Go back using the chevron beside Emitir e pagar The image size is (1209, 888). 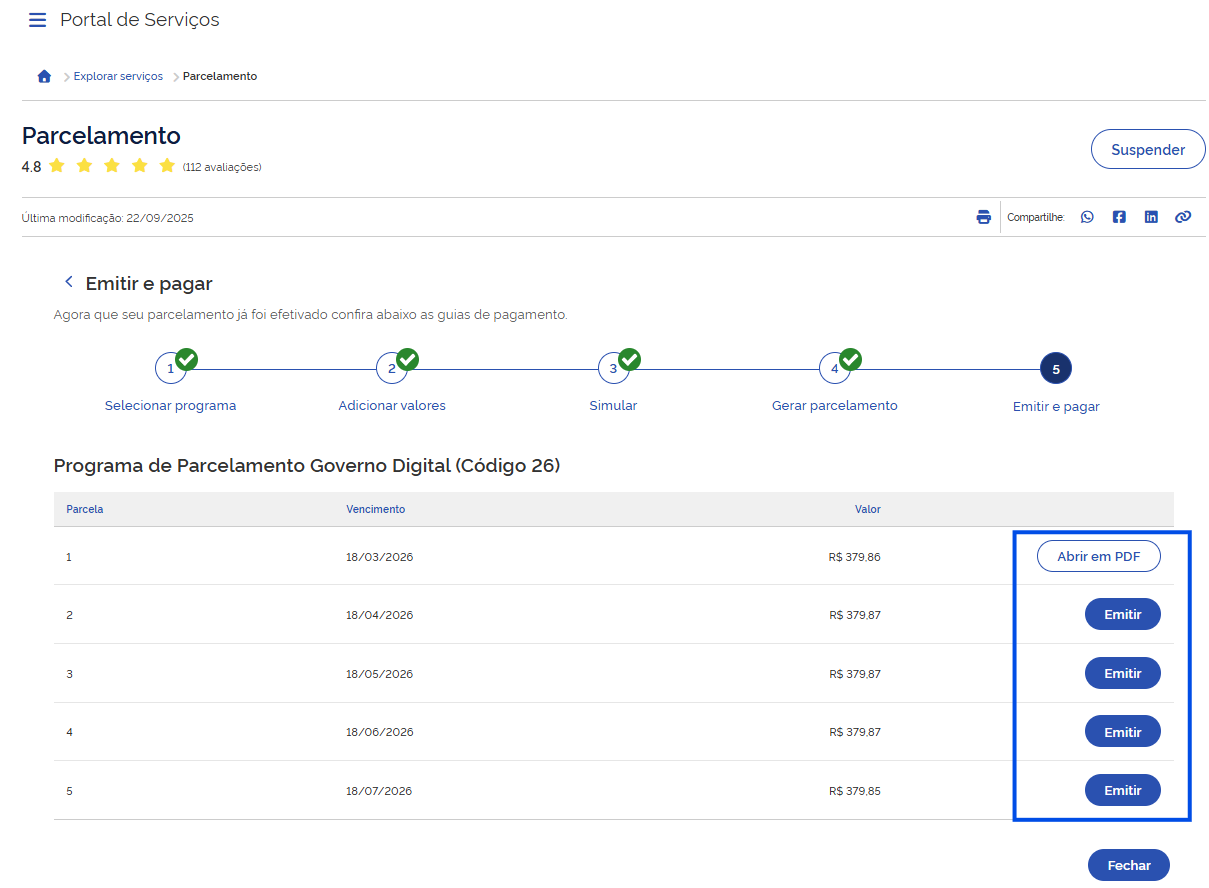tap(69, 283)
